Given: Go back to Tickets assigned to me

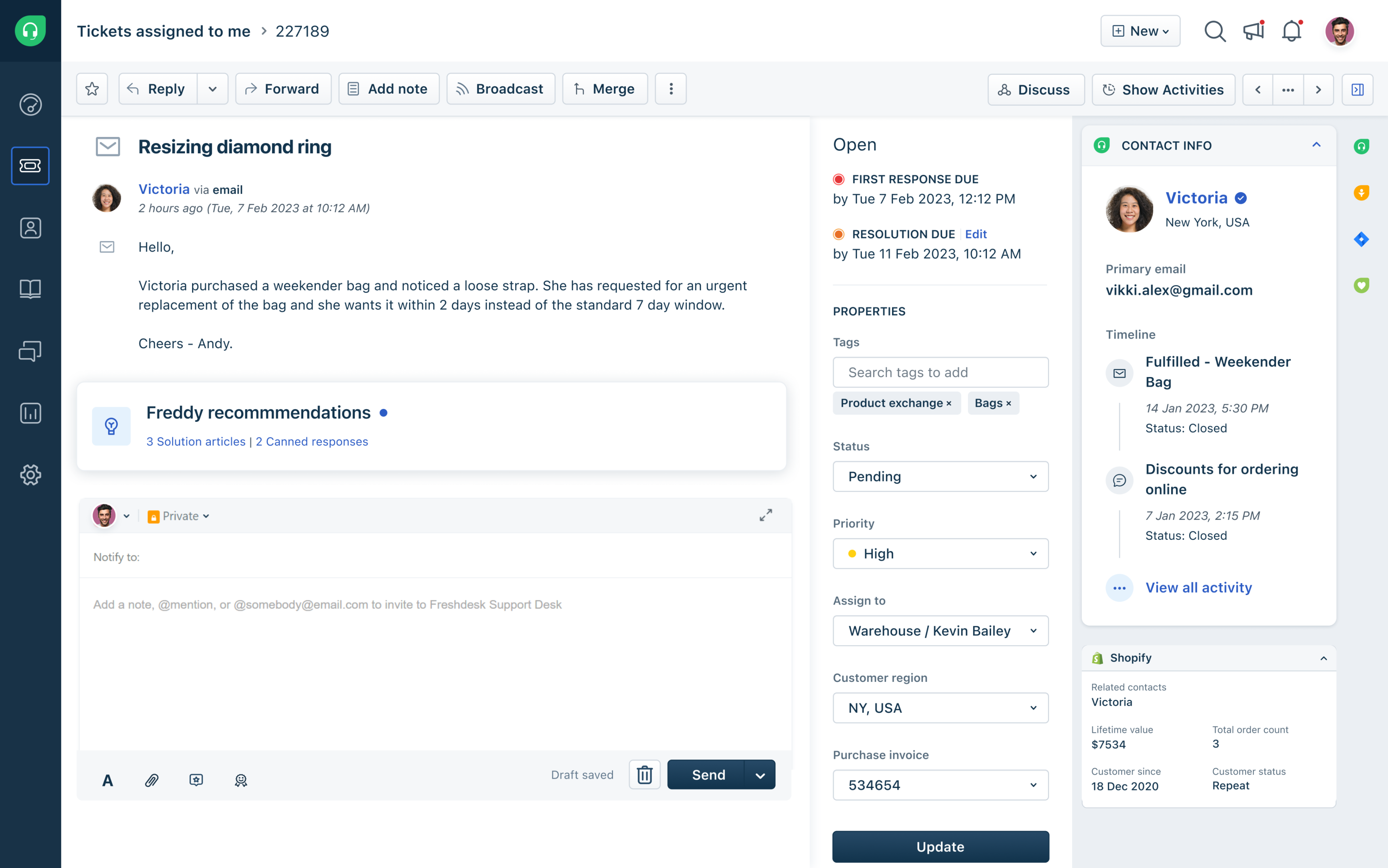Looking at the screenshot, I should coord(164,31).
